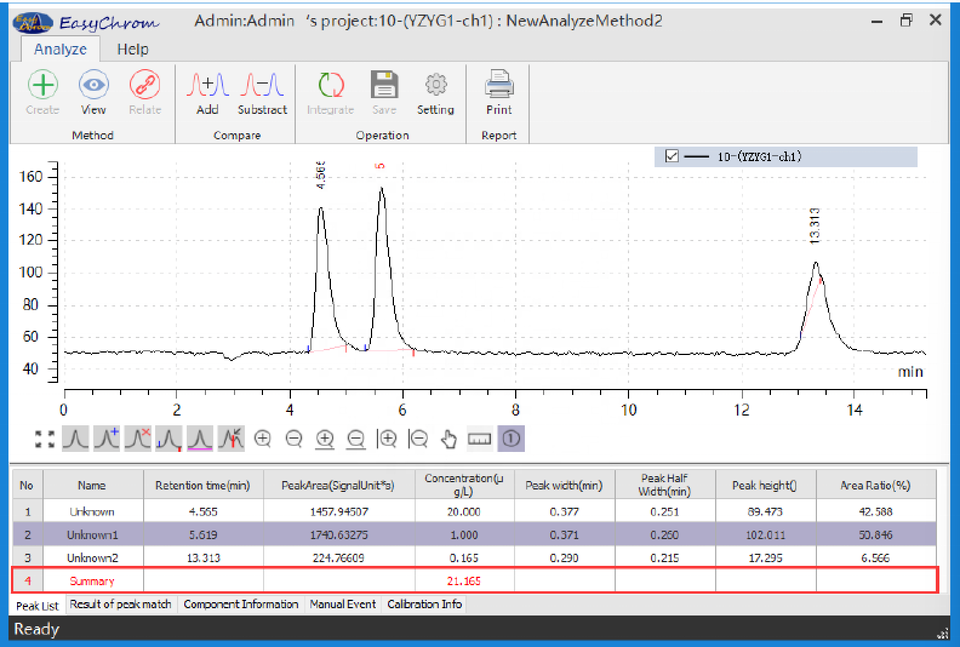The image size is (960, 647).
Task: Switch to Result of peak match tab
Action: coord(121,604)
